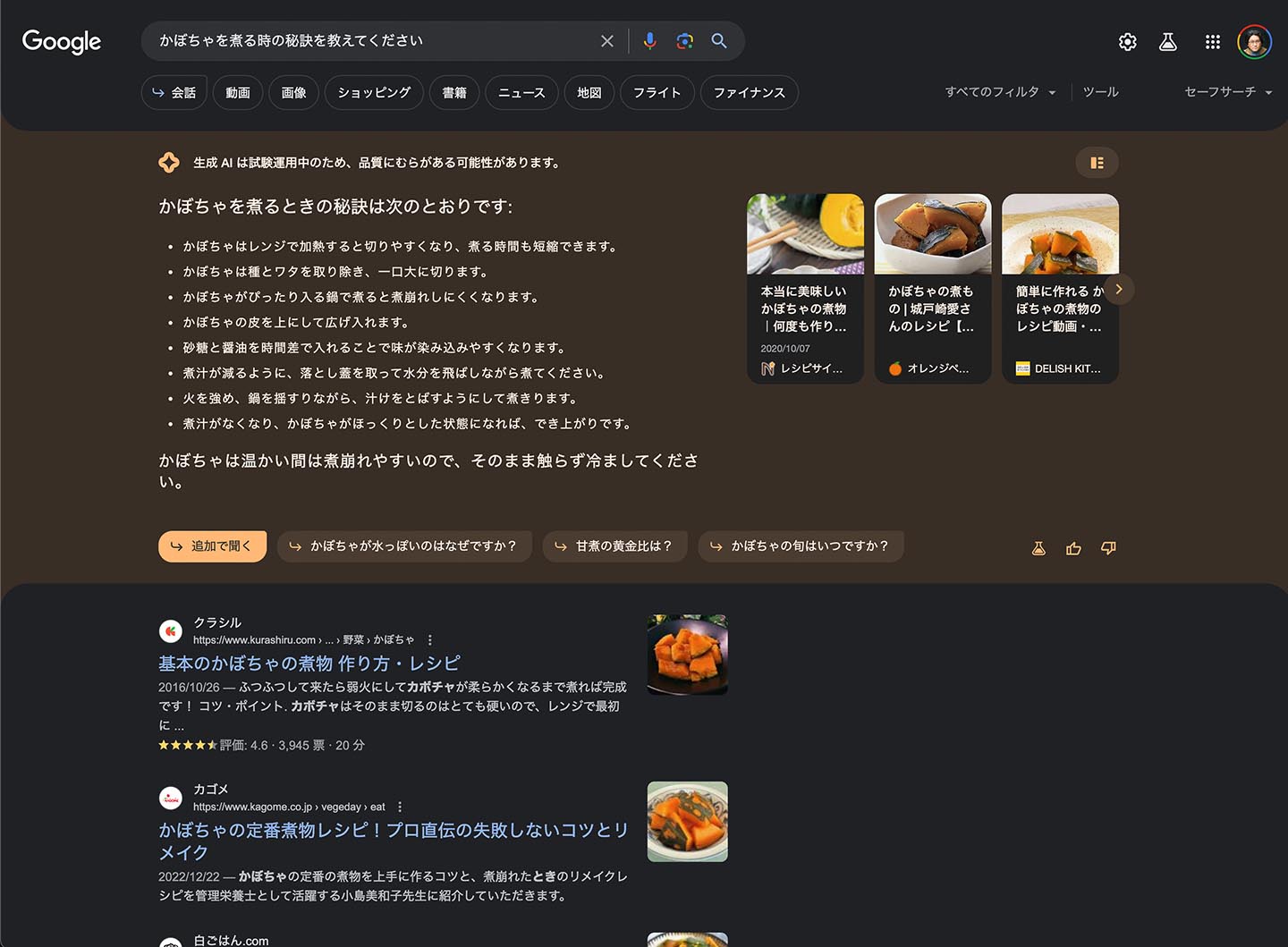Click kagome.co.jp URL breadcrumb
The width and height of the screenshot is (1288, 947).
(x=289, y=807)
